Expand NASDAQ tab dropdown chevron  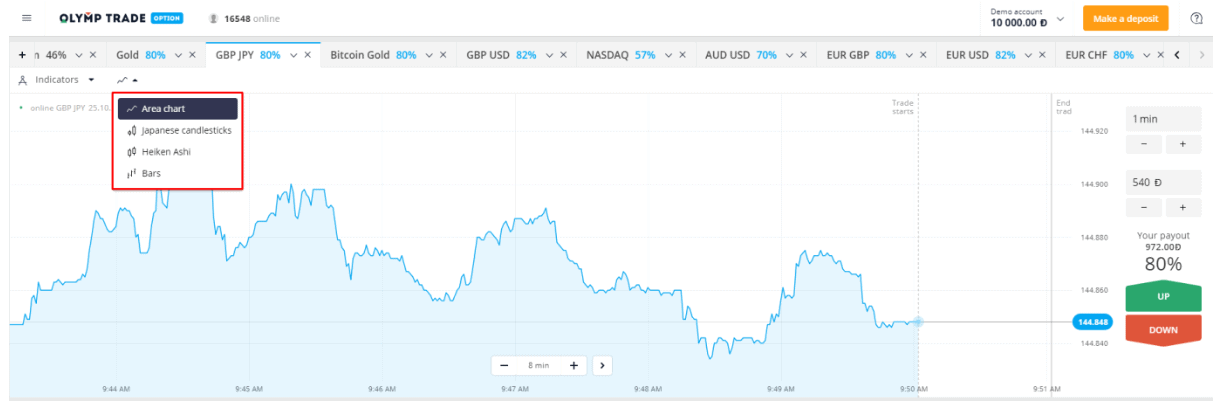point(668,55)
